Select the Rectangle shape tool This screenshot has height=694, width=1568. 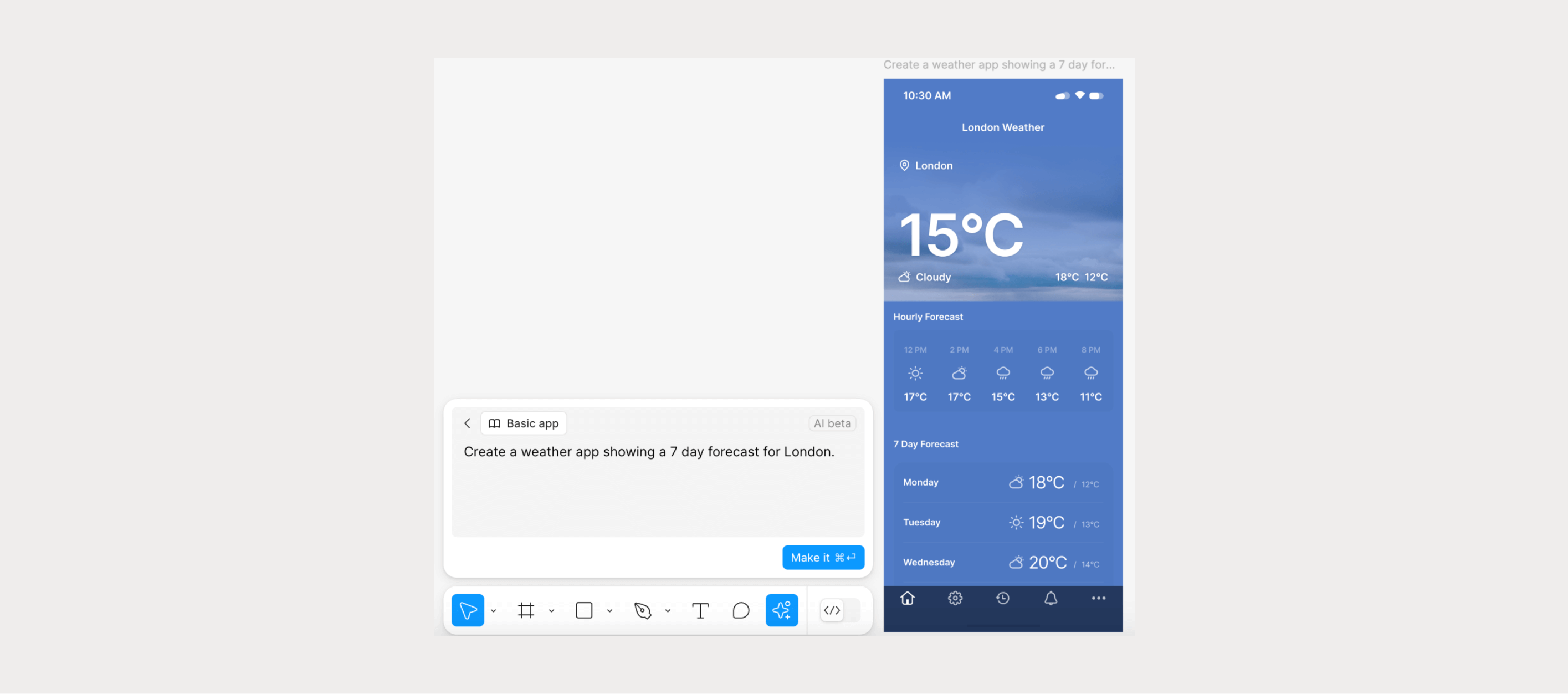pos(584,610)
